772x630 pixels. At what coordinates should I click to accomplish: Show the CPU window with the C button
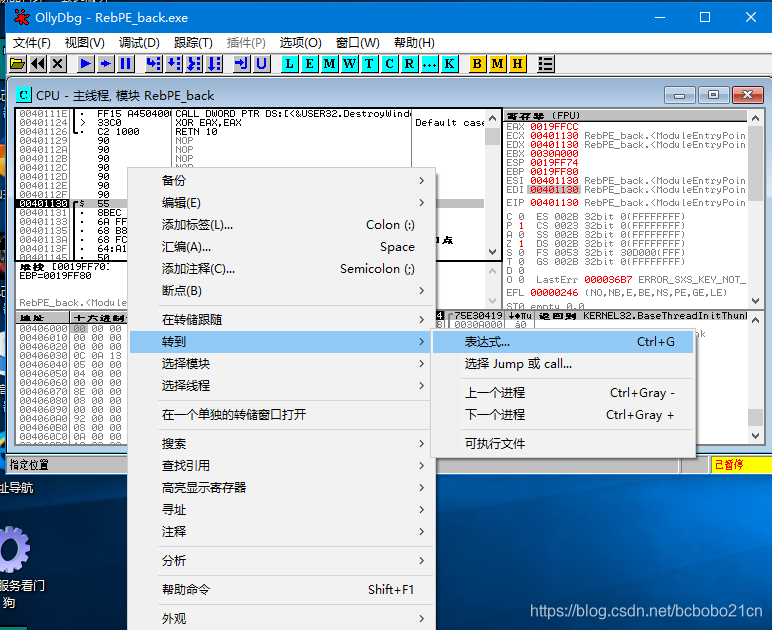[389, 64]
